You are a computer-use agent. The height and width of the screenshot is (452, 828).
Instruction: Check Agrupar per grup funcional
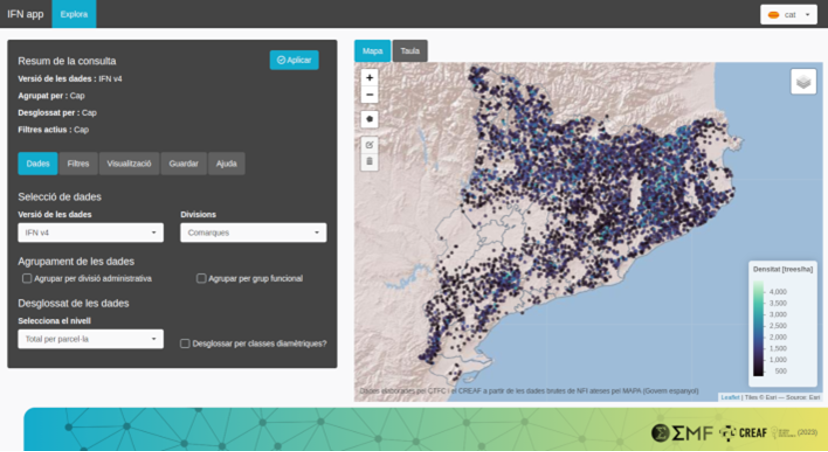(x=201, y=278)
